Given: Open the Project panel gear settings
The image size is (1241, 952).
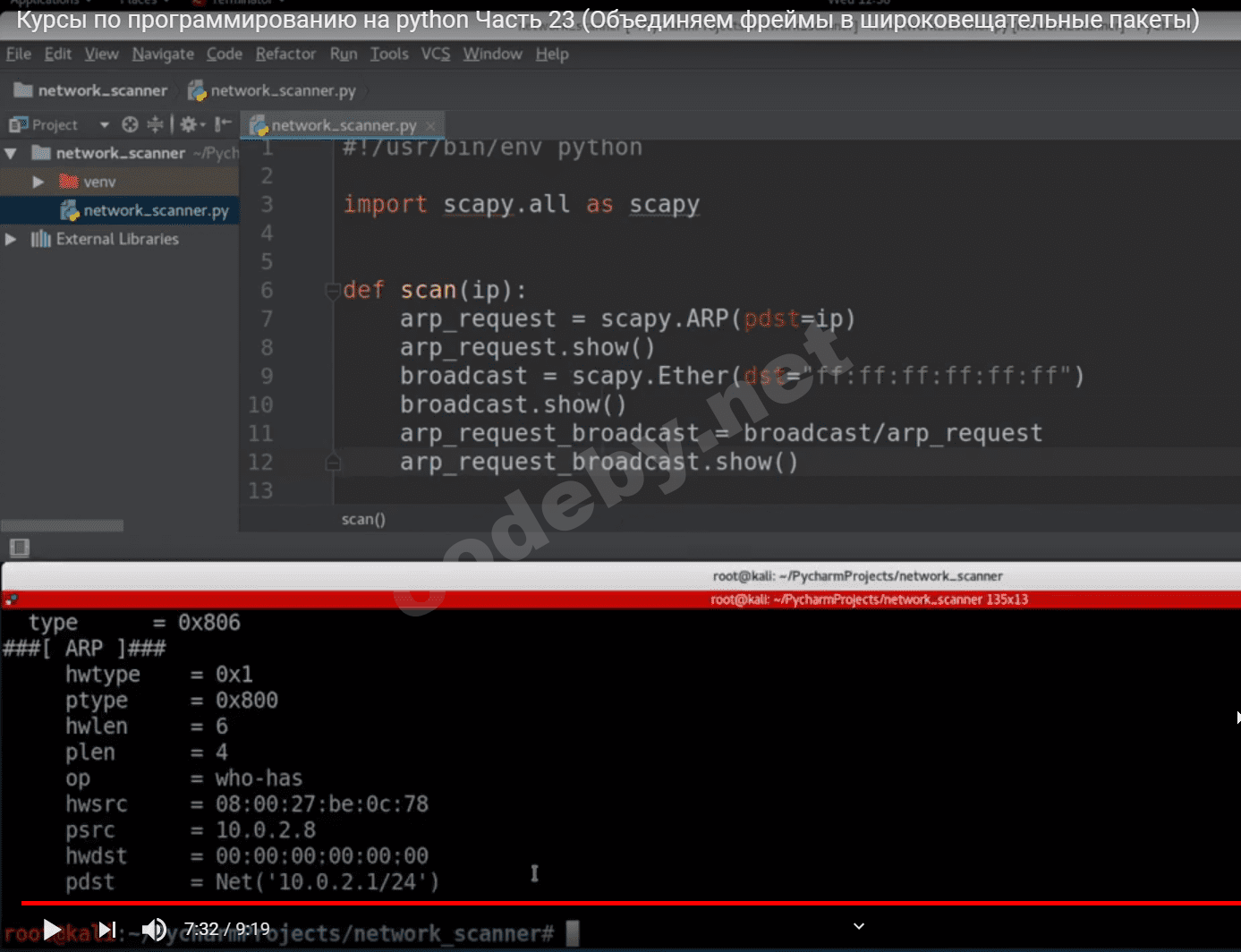Looking at the screenshot, I should coord(189,124).
